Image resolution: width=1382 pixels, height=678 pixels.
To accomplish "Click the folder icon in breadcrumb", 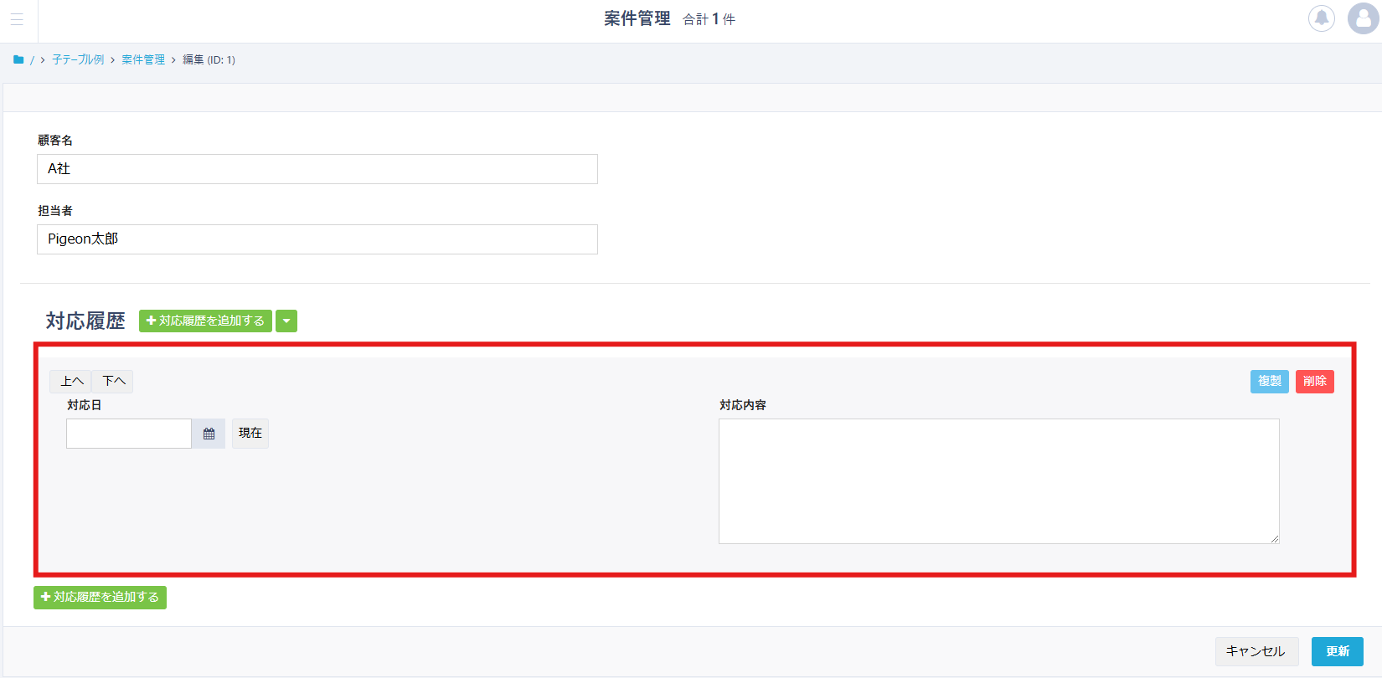I will tap(18, 60).
